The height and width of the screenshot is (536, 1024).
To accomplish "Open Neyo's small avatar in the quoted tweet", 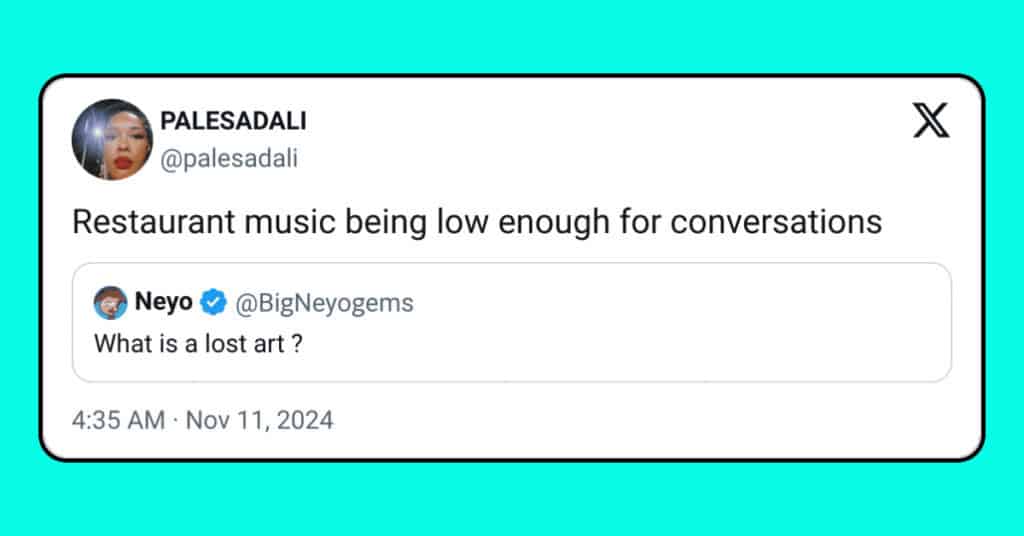I will point(110,302).
